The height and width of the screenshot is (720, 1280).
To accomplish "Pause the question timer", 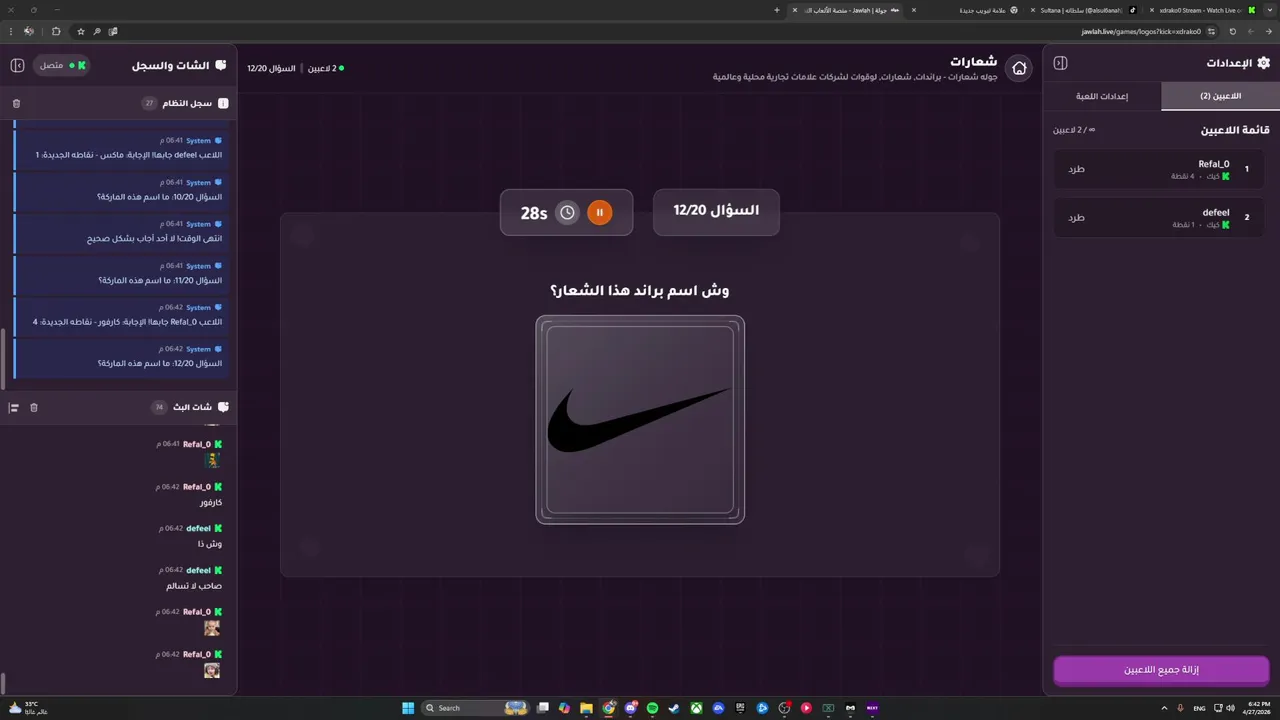I will tap(599, 212).
